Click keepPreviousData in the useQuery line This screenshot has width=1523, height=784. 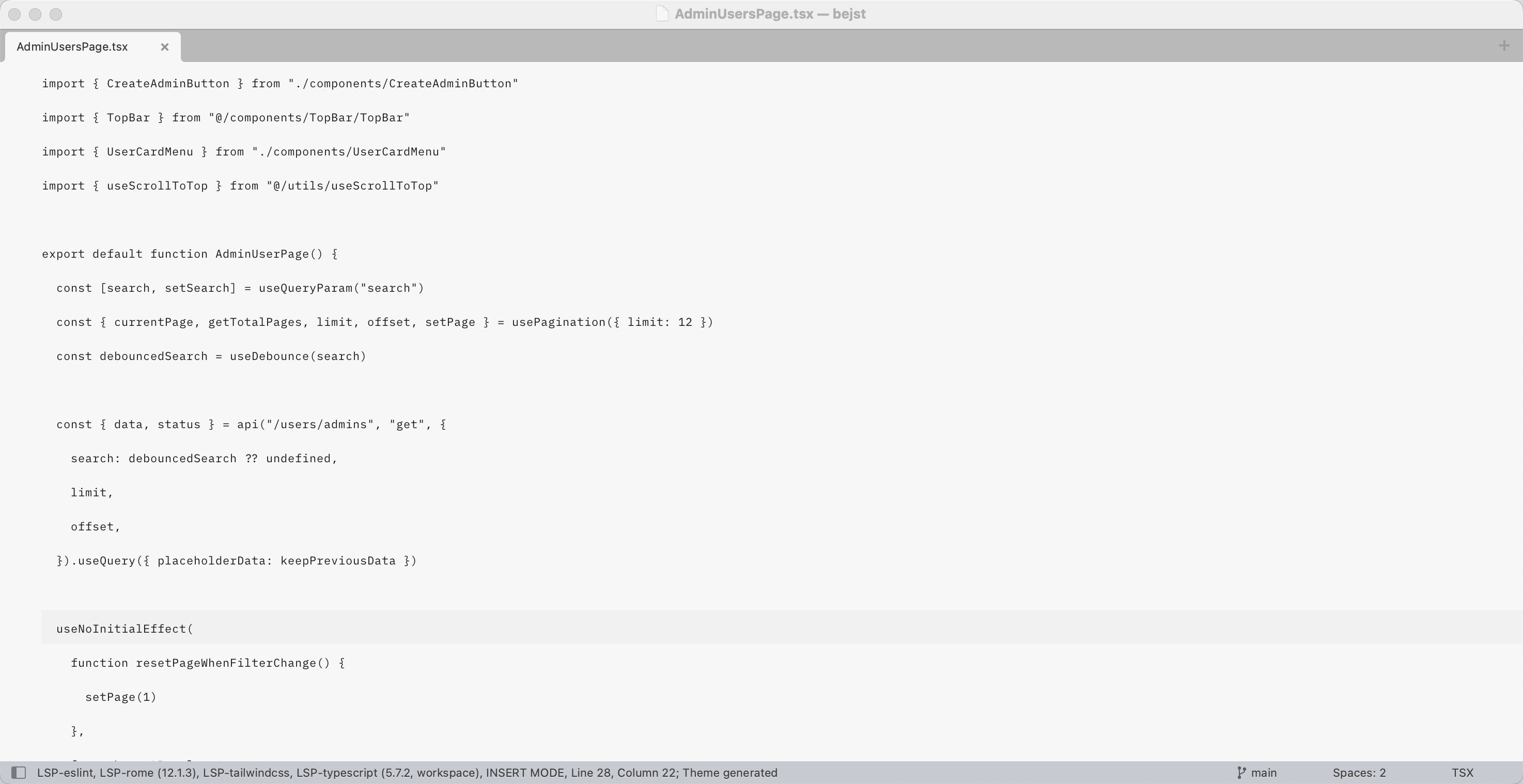tap(338, 561)
